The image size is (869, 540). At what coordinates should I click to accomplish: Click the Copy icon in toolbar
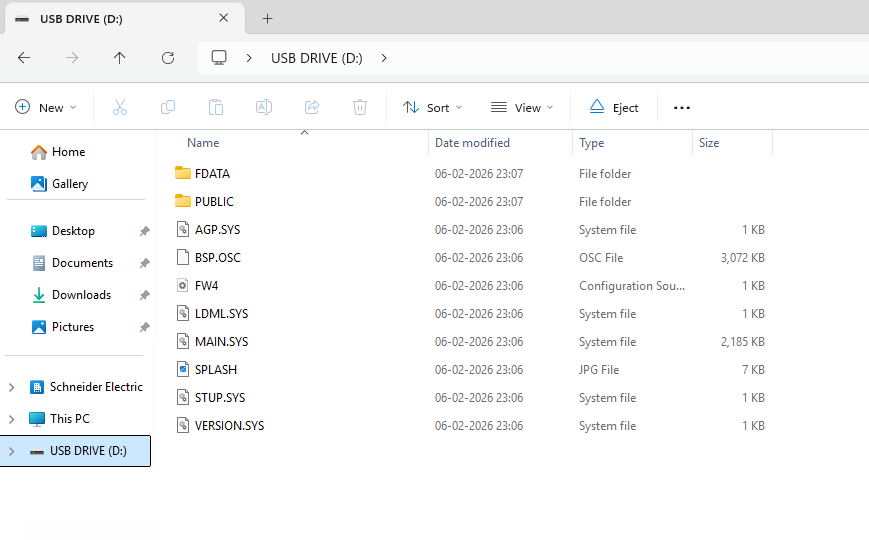[168, 107]
